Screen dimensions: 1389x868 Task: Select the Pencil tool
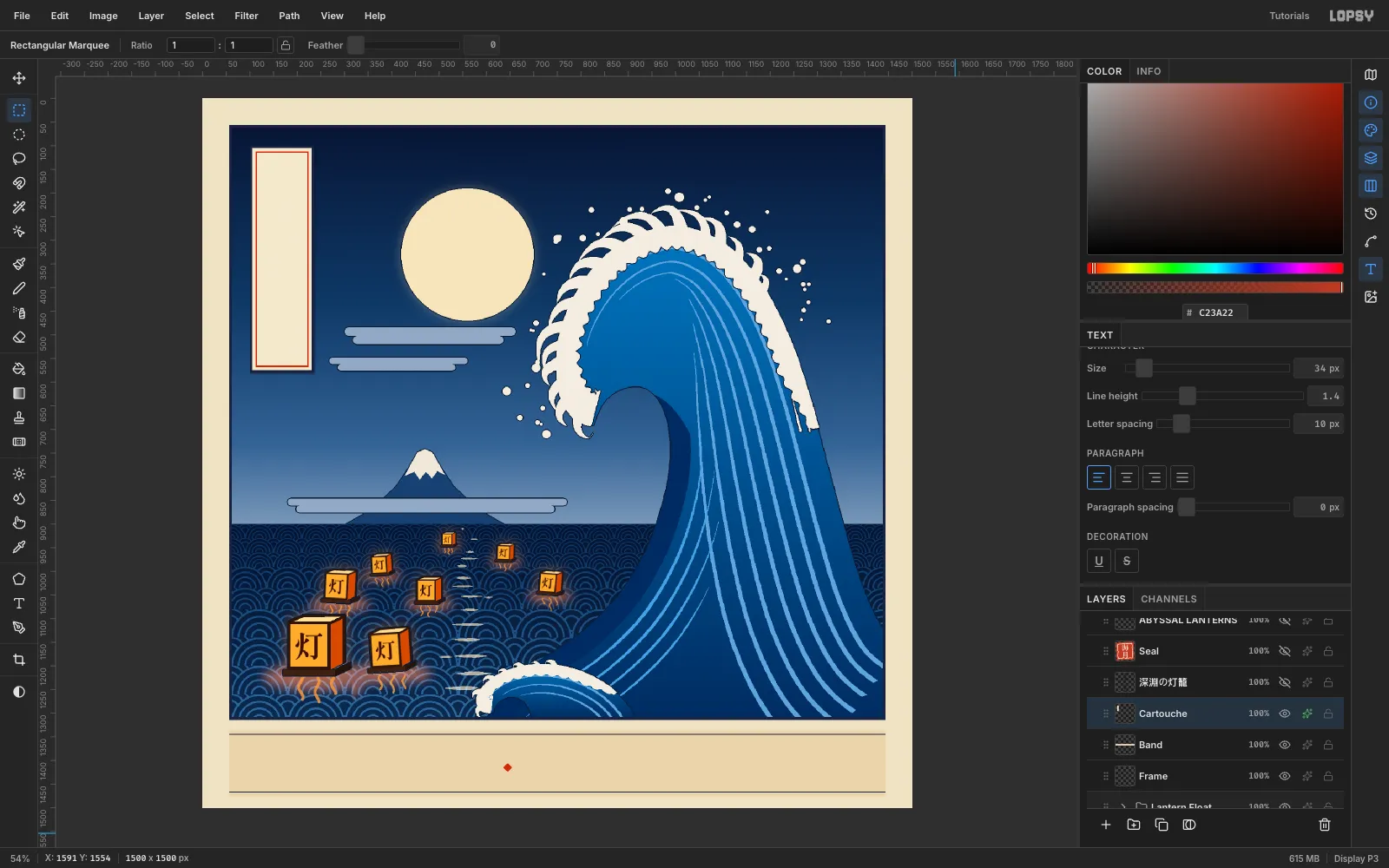tap(19, 288)
